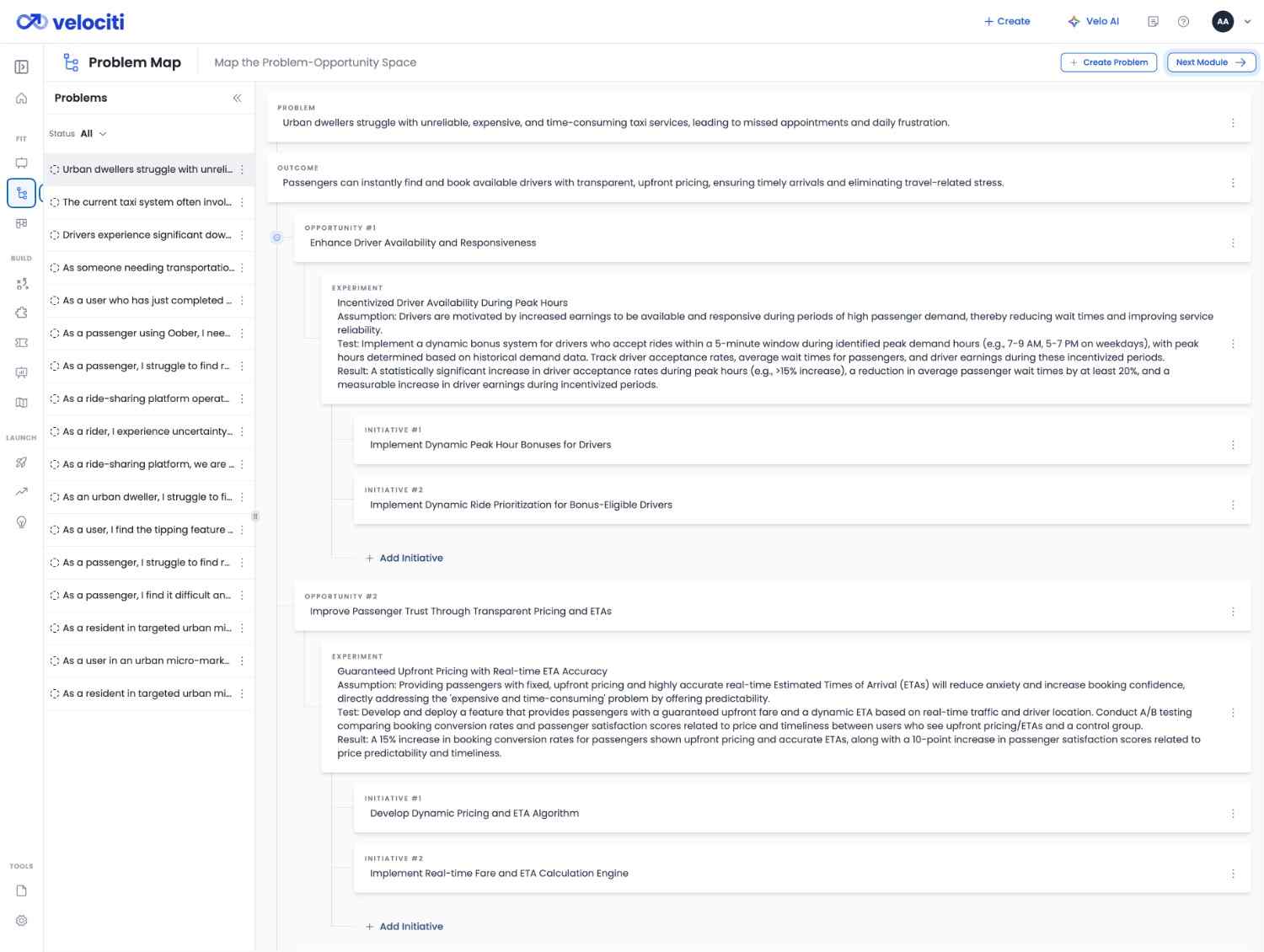Open Velo AI assistant
Viewport: 1264px width, 952px height.
pos(1093,22)
